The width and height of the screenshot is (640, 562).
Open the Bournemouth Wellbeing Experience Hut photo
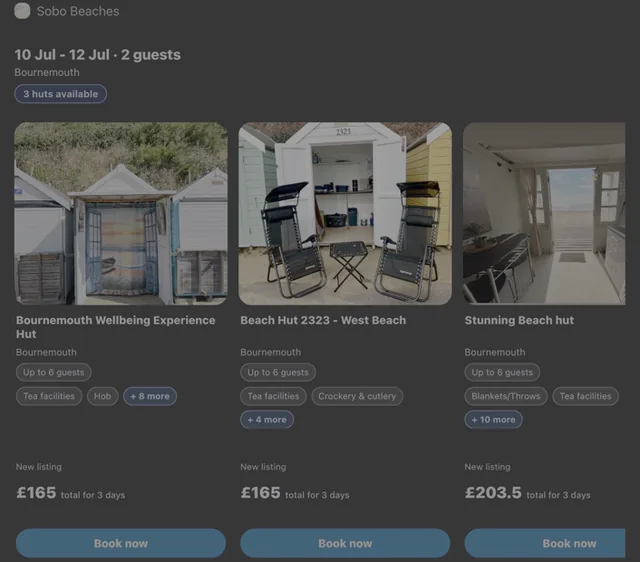121,213
